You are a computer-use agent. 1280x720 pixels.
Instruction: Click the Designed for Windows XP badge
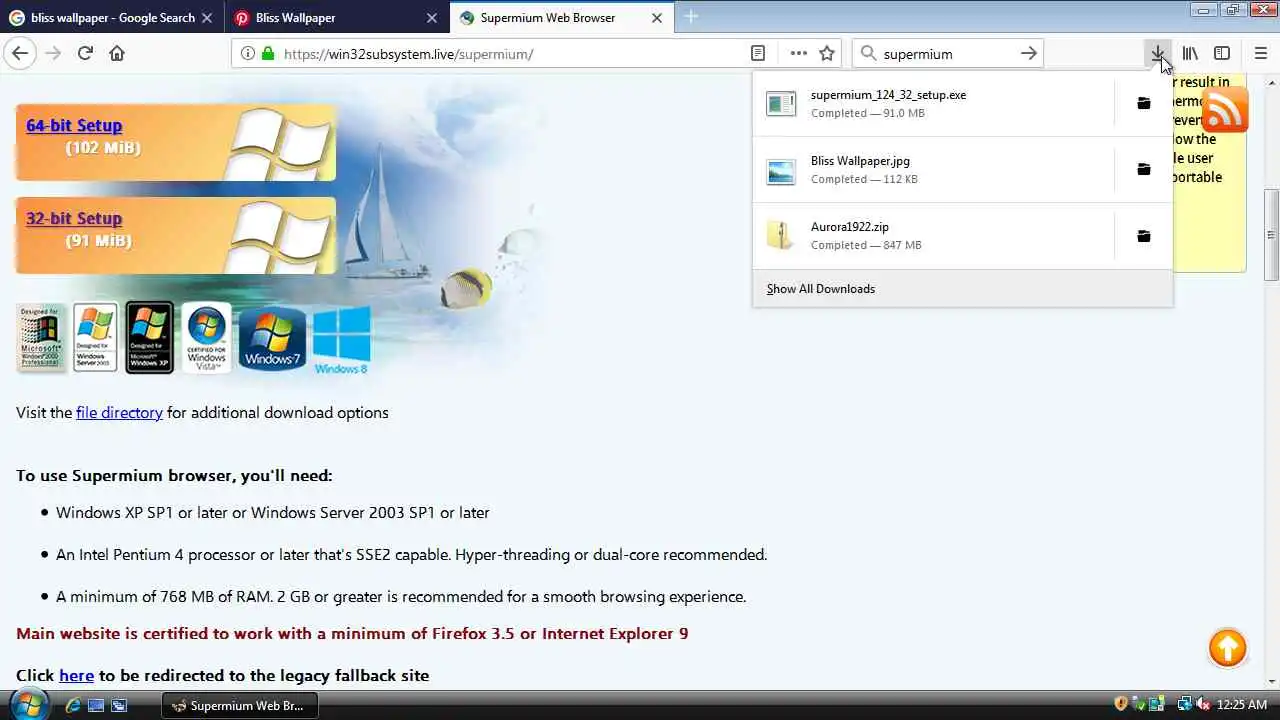pyautogui.click(x=149, y=338)
